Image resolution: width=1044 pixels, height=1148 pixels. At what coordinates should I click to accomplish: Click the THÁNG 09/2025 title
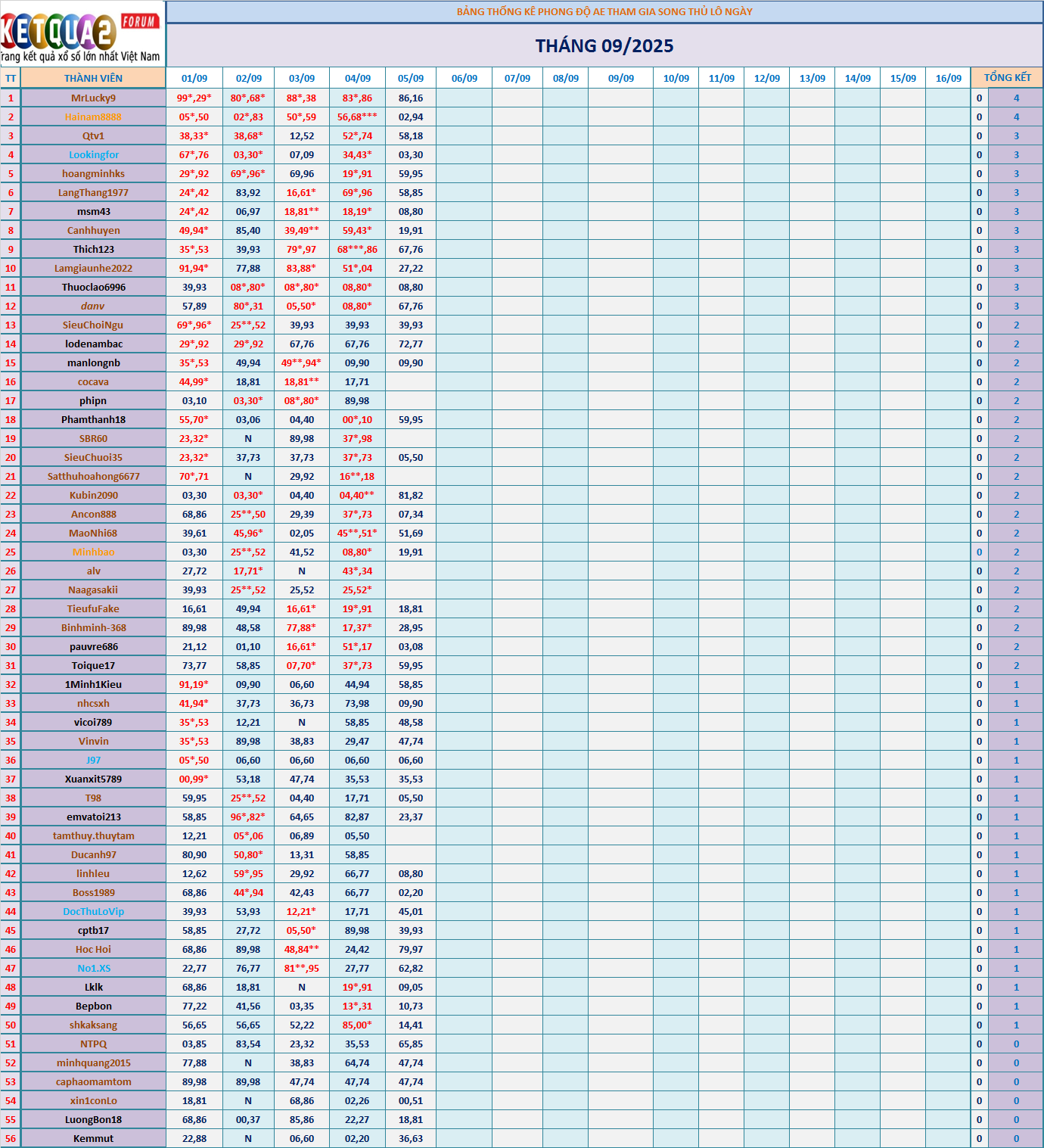tap(604, 46)
